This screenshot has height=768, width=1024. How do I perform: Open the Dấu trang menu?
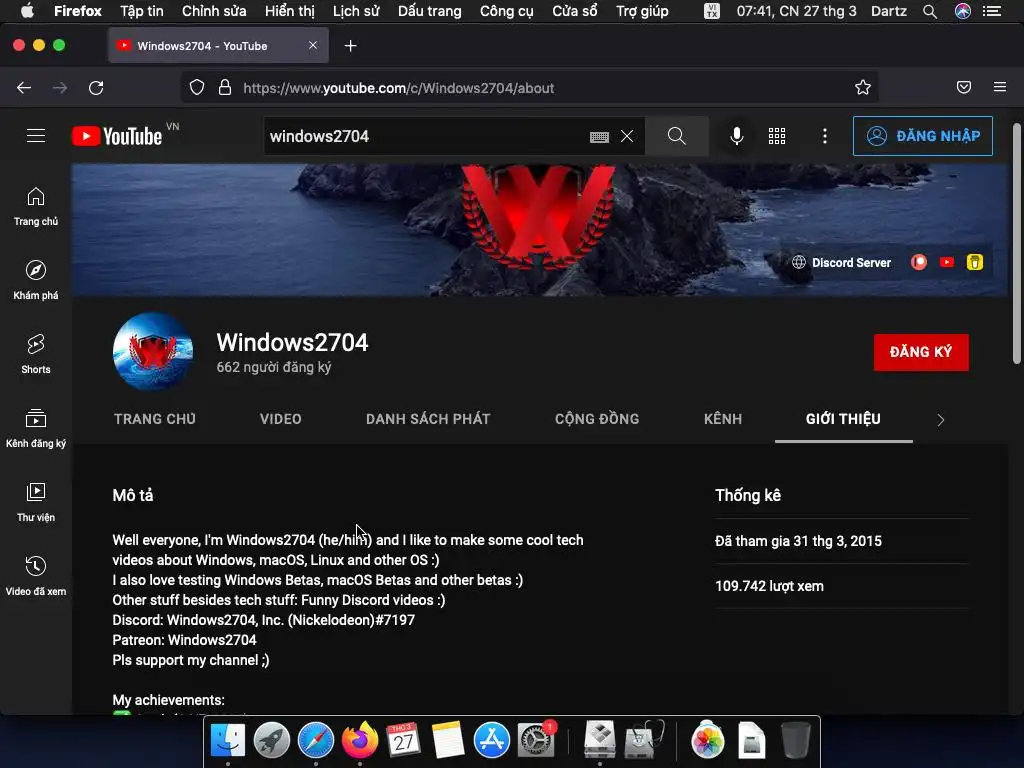[430, 11]
